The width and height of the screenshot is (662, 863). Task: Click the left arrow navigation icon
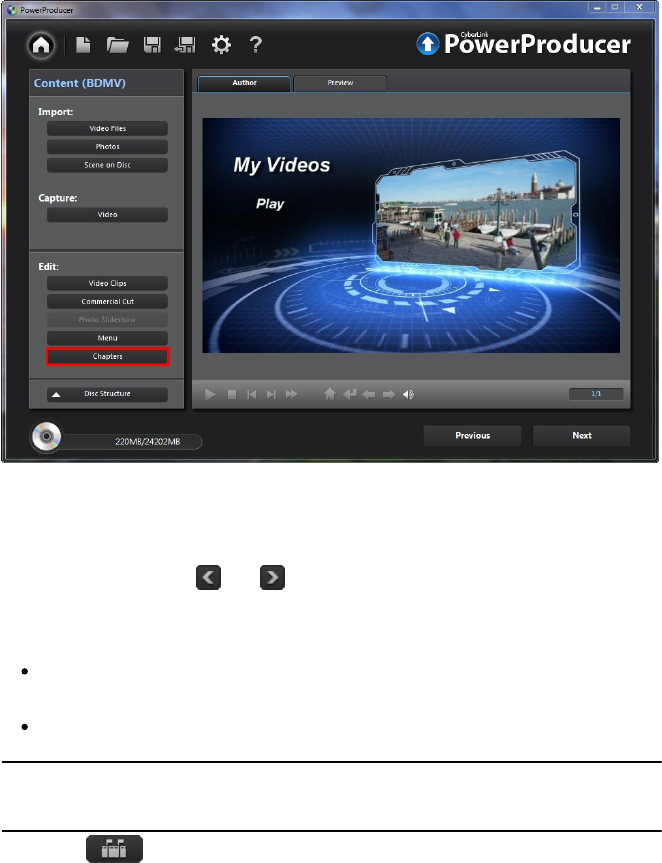[369, 394]
